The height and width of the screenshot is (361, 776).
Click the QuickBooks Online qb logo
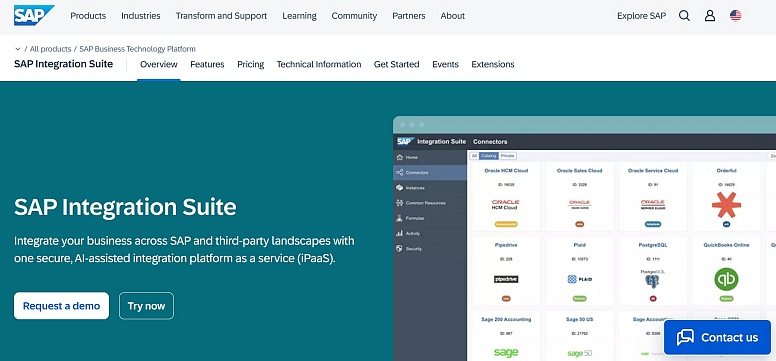click(x=726, y=279)
